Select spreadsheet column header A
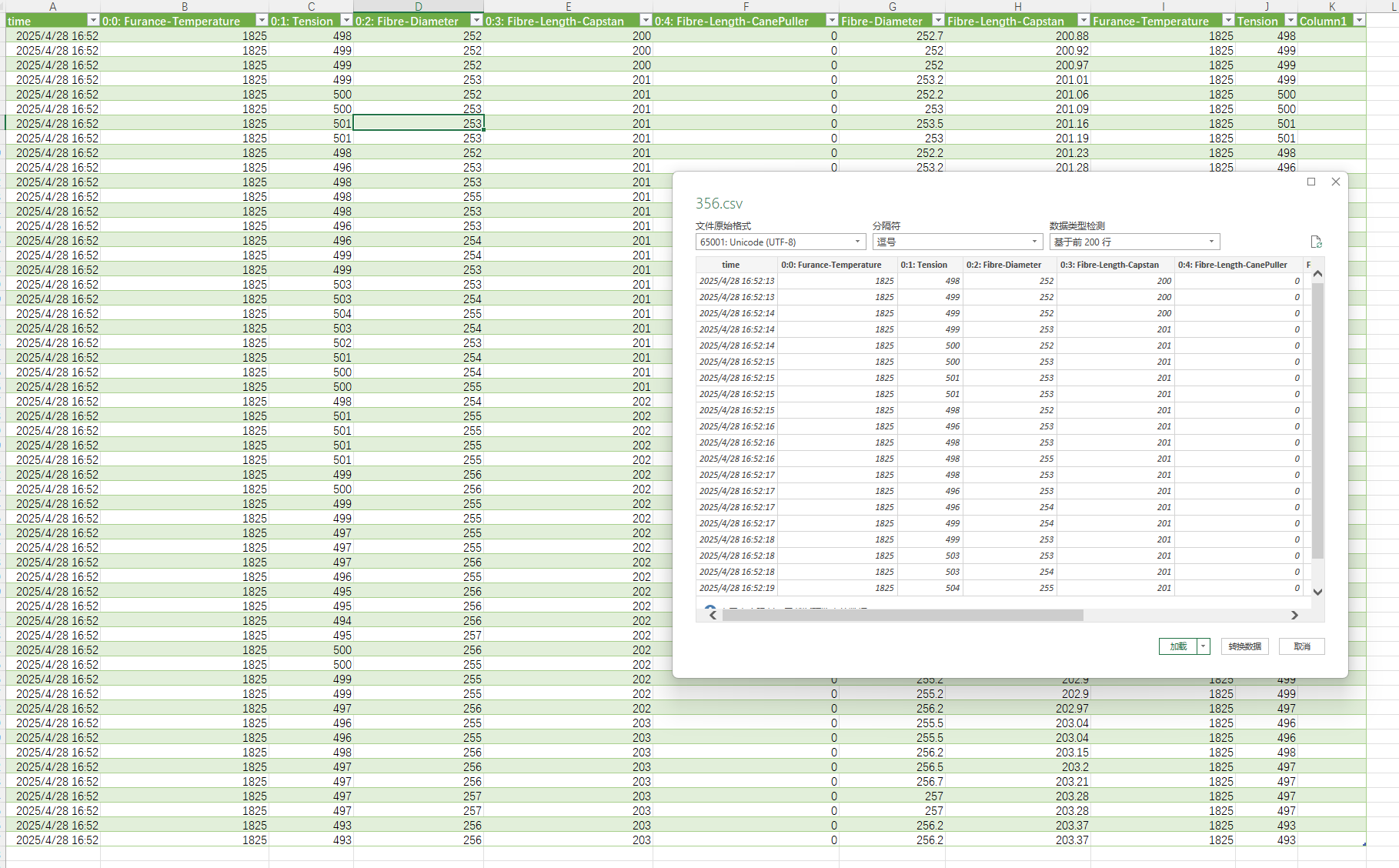 coord(53,6)
